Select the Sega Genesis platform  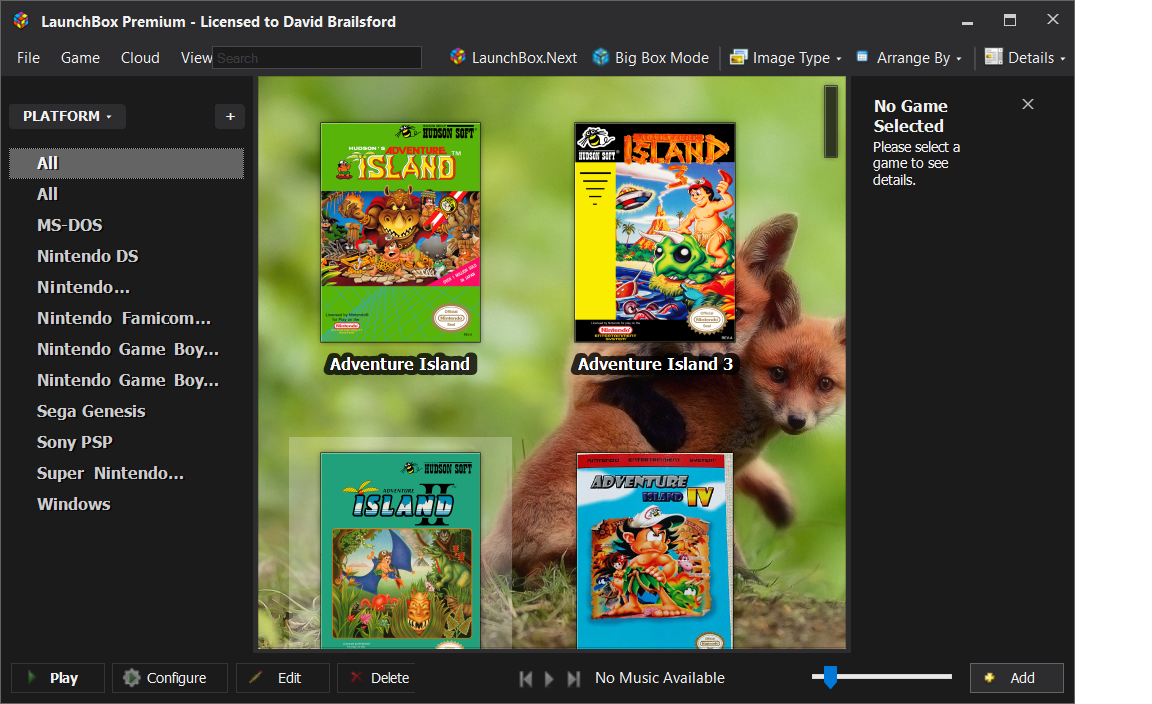pyautogui.click(x=91, y=411)
